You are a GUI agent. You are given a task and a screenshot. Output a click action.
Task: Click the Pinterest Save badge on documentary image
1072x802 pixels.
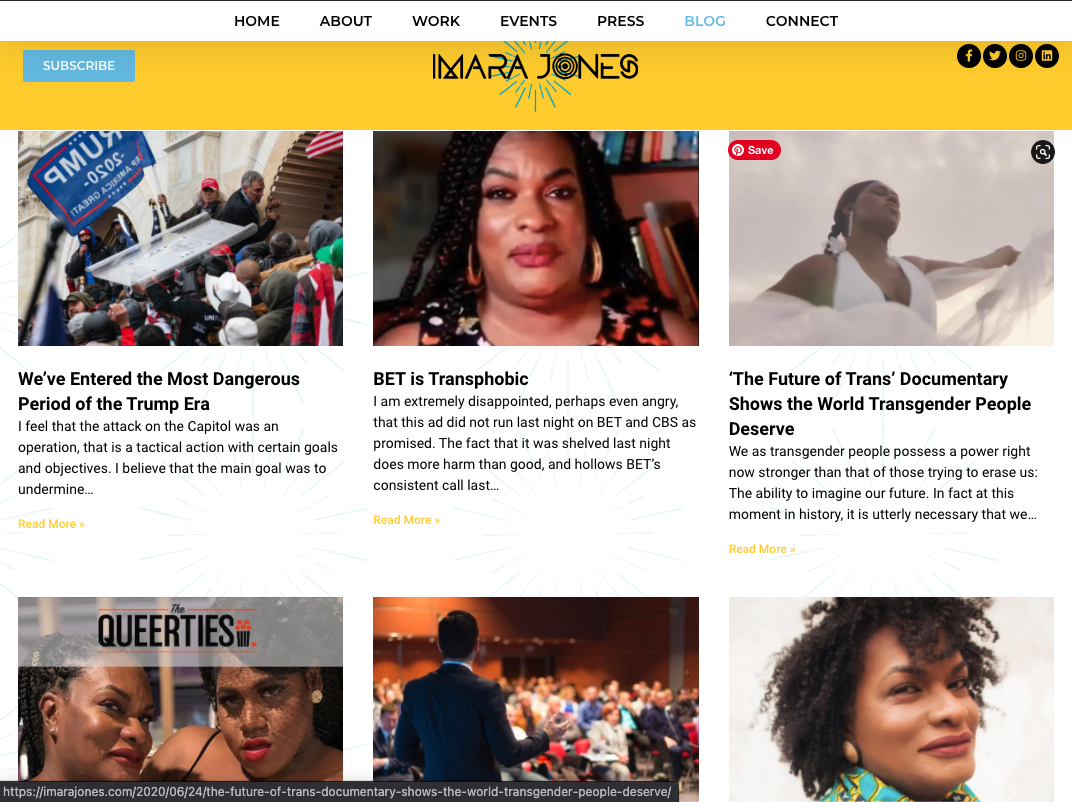click(755, 150)
